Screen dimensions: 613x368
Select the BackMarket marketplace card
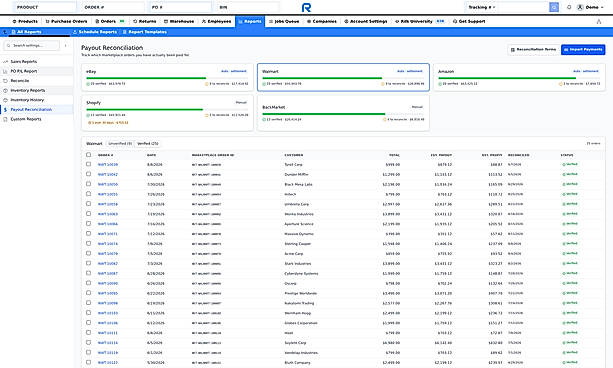point(343,113)
